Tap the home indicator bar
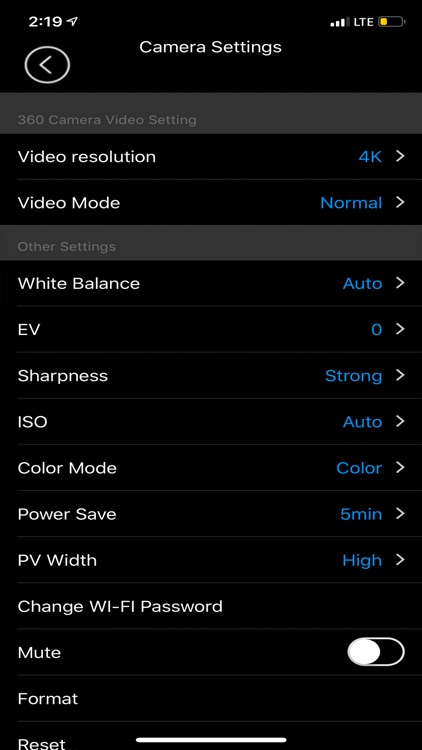 (x=211, y=739)
